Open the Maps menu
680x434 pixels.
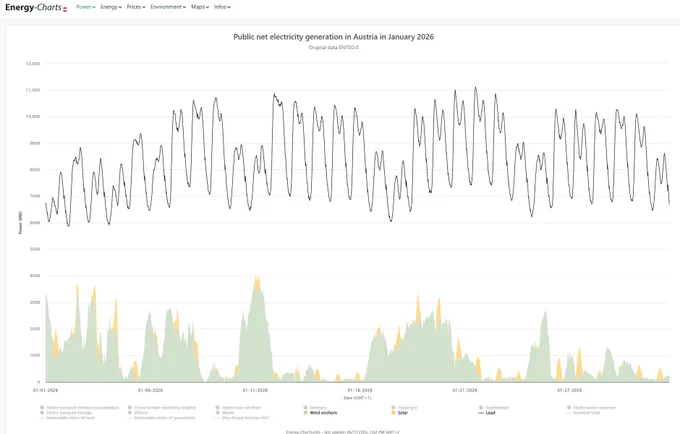(200, 7)
